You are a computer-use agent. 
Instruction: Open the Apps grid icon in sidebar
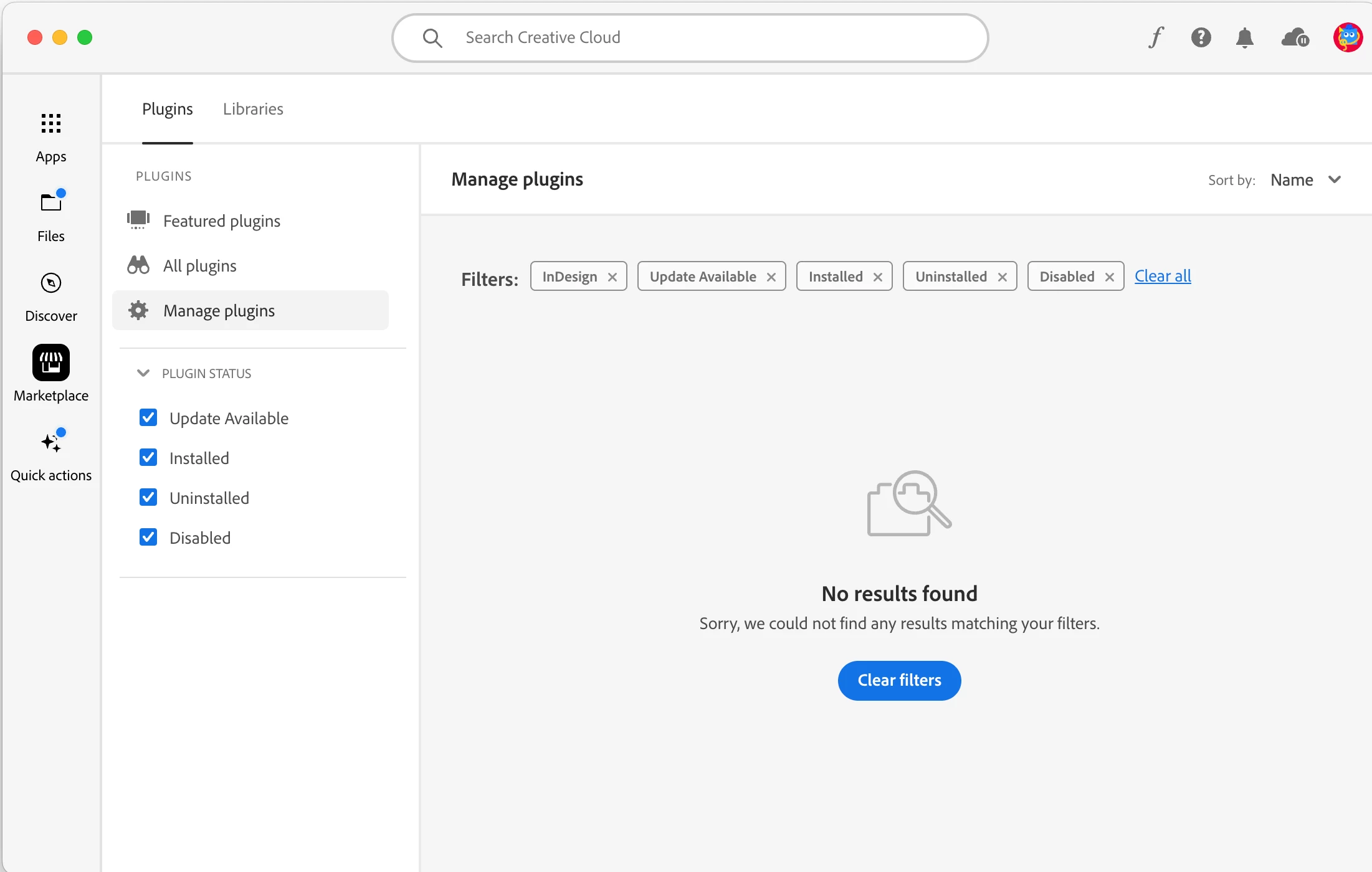click(51, 123)
